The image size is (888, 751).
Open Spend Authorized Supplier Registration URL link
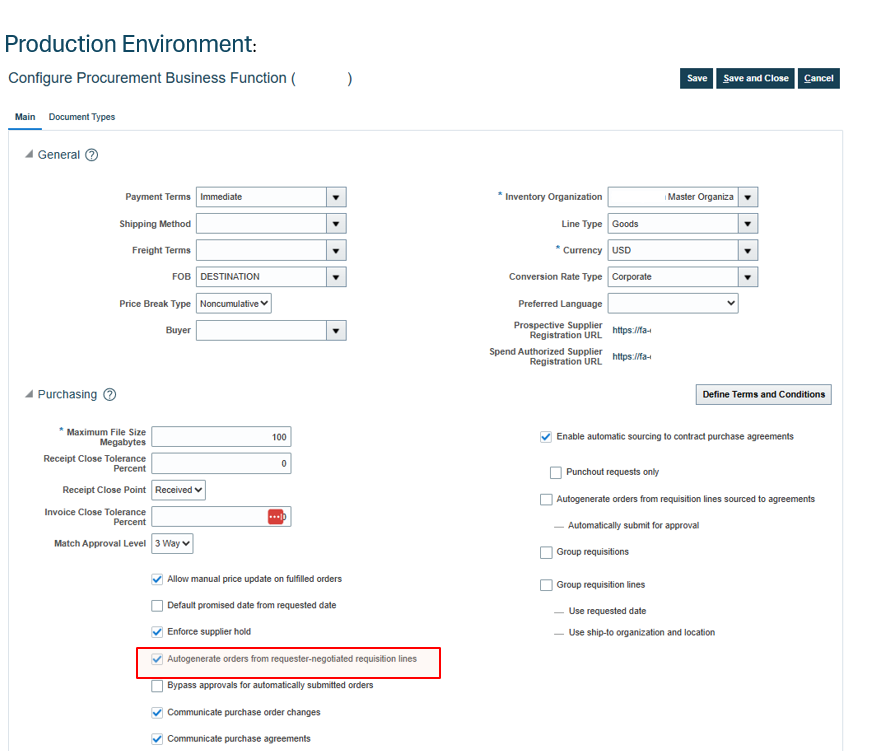(x=631, y=357)
